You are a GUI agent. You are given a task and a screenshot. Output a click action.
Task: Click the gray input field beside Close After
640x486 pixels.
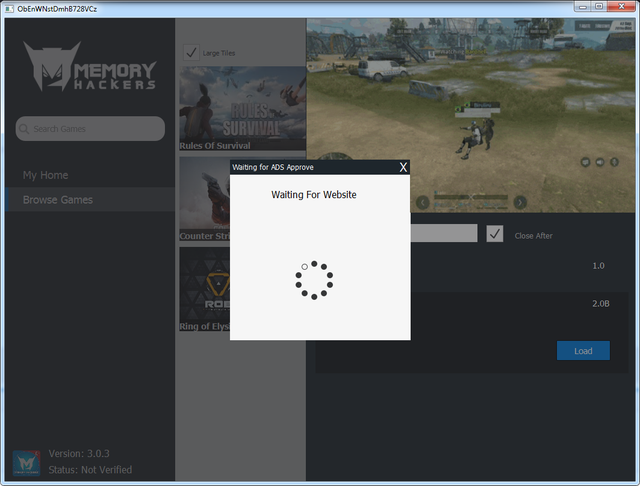(x=444, y=233)
